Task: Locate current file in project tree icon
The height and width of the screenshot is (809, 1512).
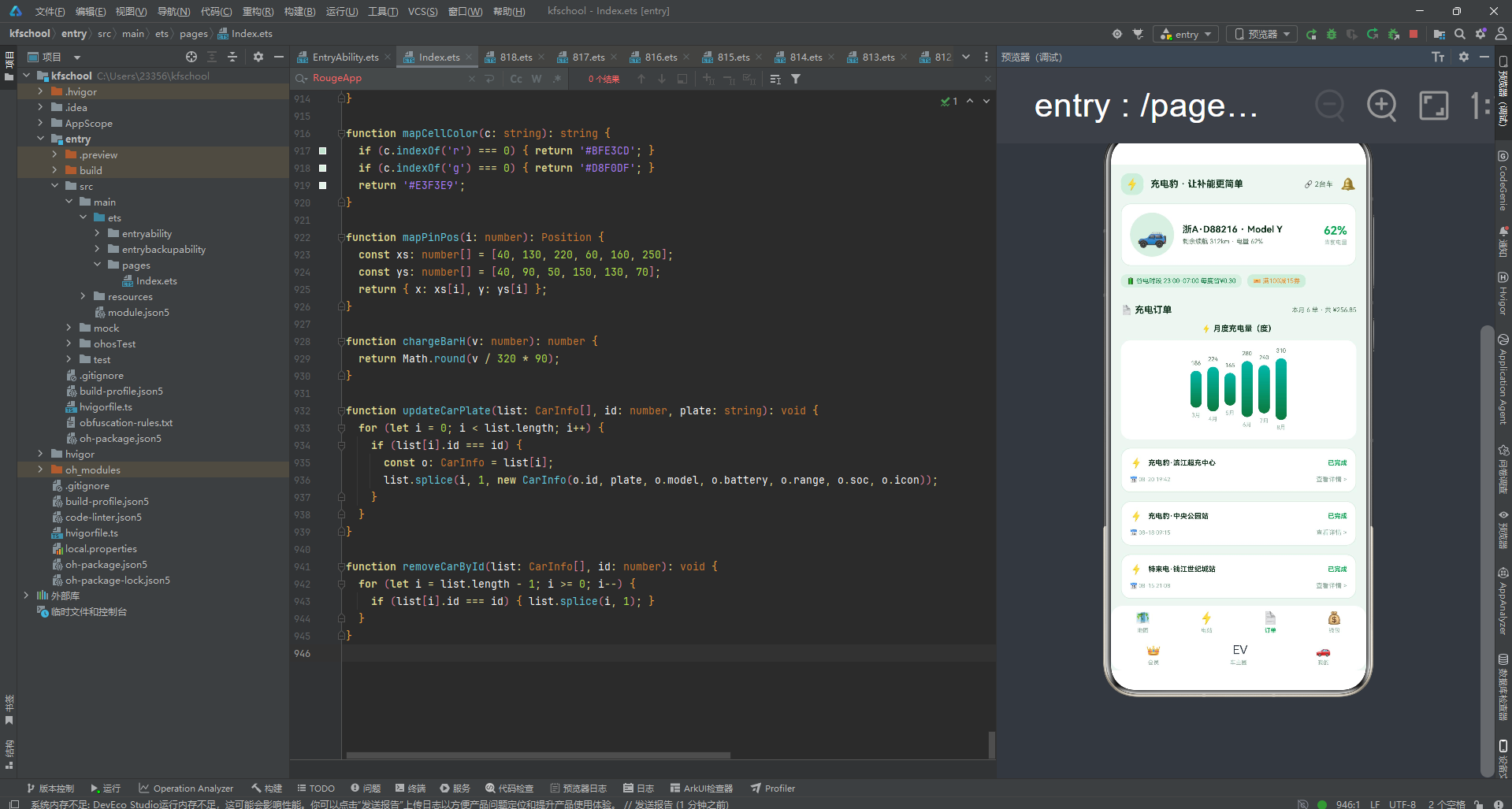Action: pyautogui.click(x=191, y=57)
